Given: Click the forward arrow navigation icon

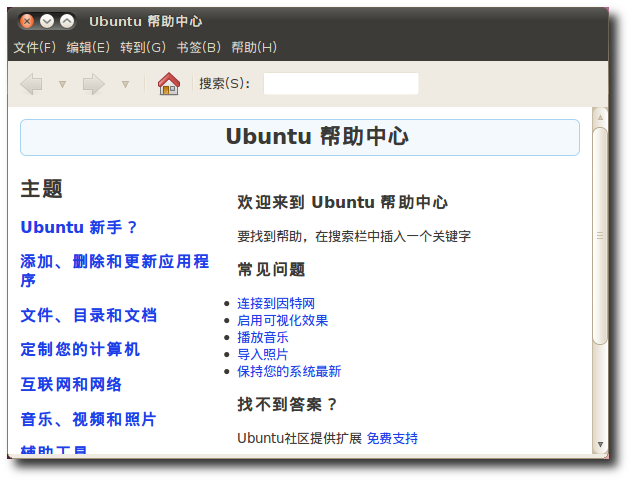Looking at the screenshot, I should click(x=94, y=84).
